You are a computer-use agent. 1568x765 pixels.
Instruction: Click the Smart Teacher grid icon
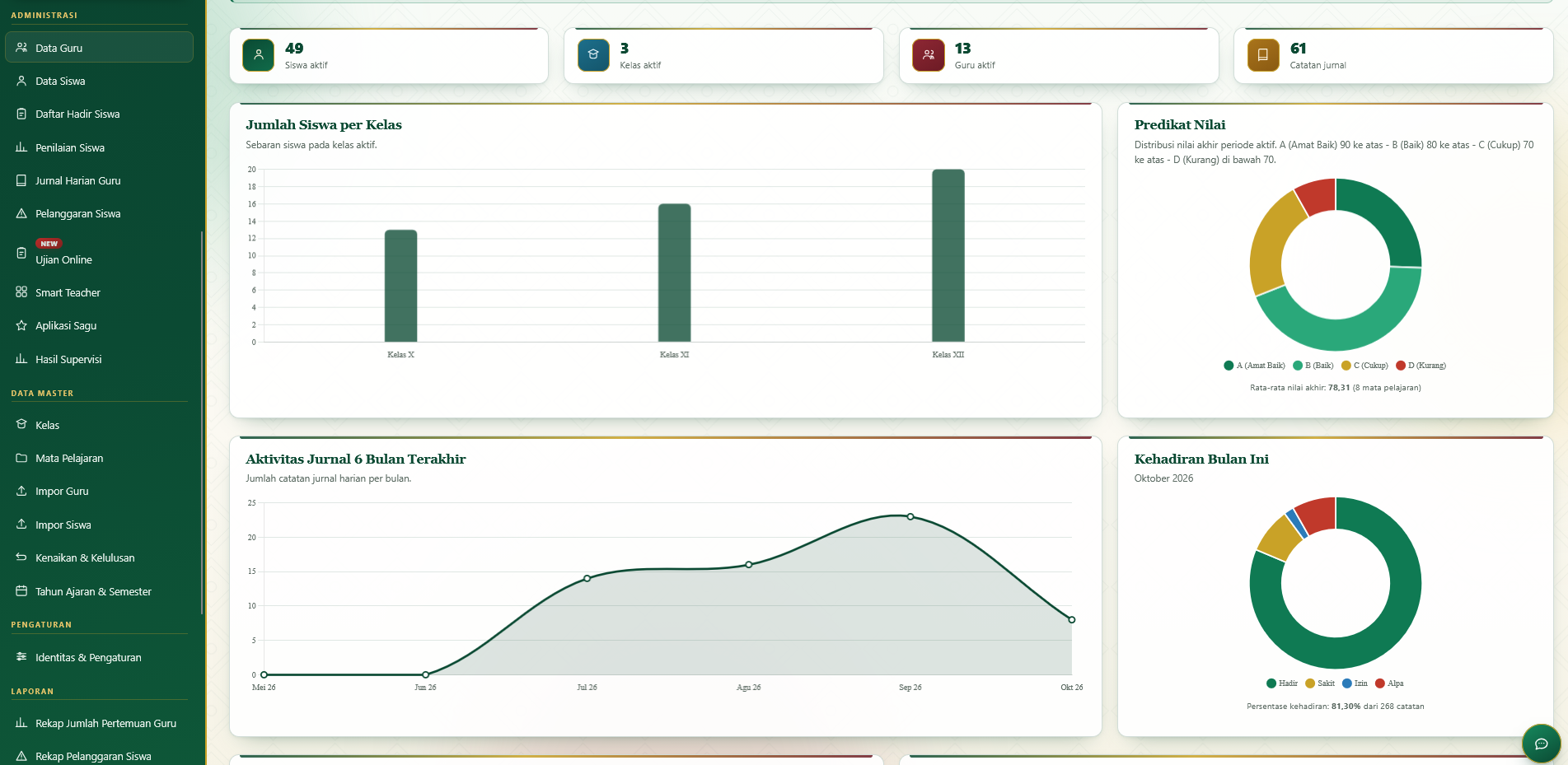[21, 292]
